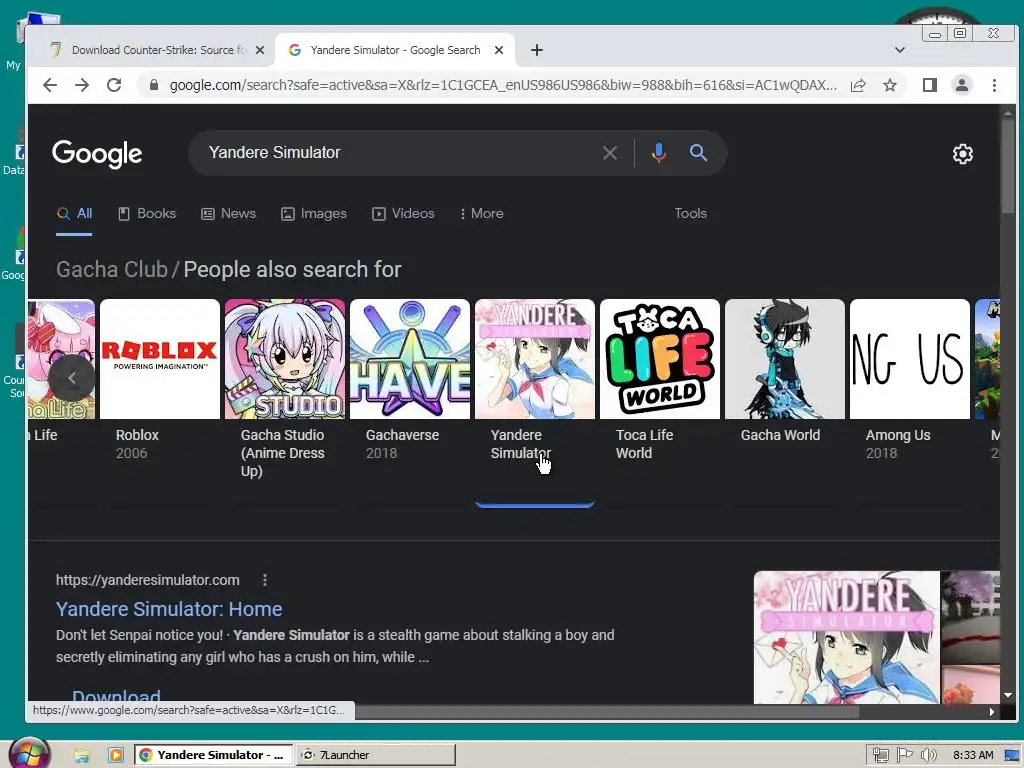
Task: Click the Google logo
Action: pyautogui.click(x=97, y=154)
